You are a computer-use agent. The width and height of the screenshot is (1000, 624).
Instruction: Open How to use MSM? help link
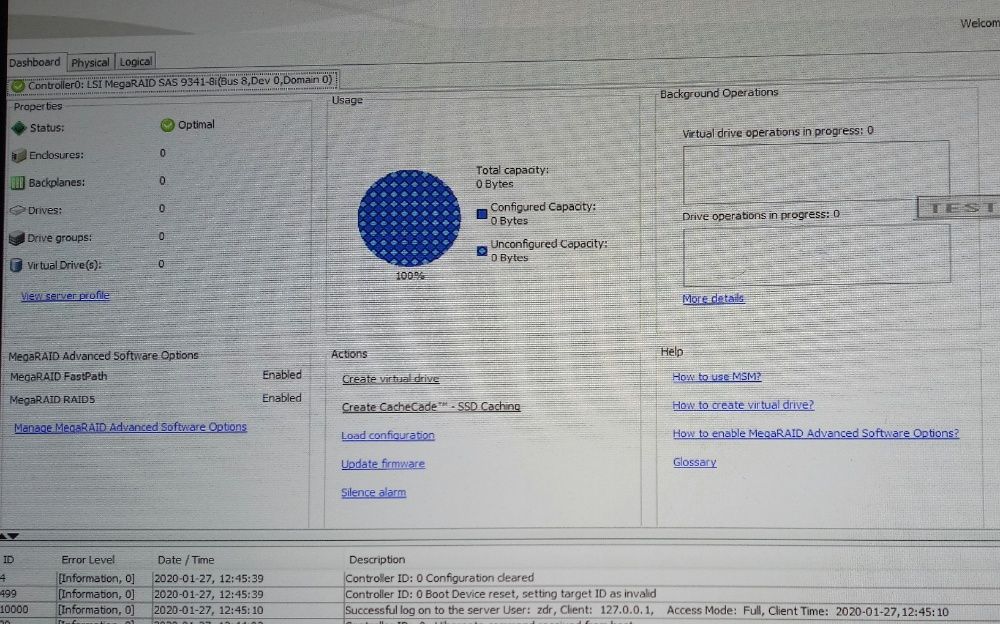click(x=717, y=376)
